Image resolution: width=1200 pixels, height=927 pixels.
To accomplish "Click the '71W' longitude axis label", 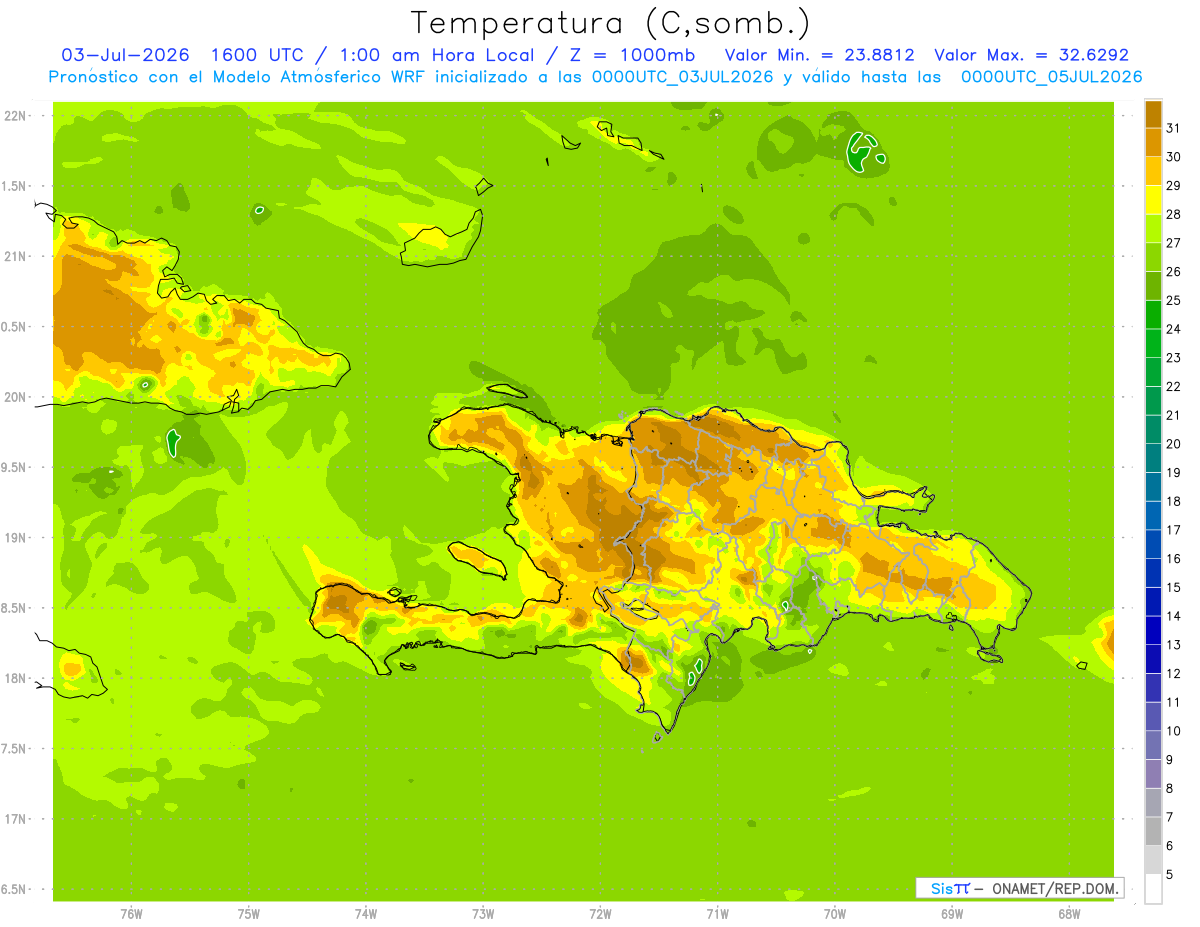I will [717, 914].
